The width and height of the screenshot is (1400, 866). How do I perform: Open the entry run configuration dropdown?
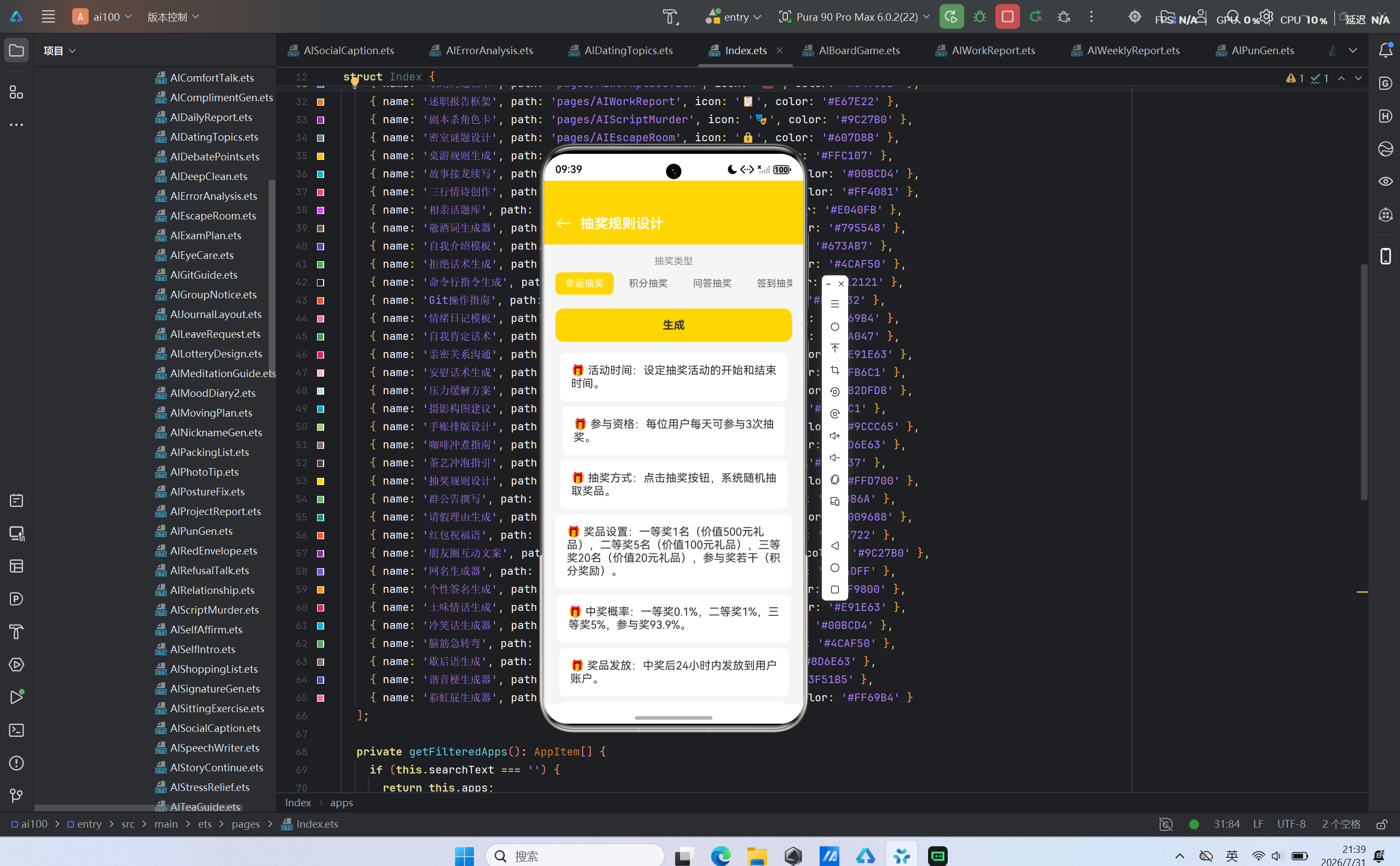(734, 16)
